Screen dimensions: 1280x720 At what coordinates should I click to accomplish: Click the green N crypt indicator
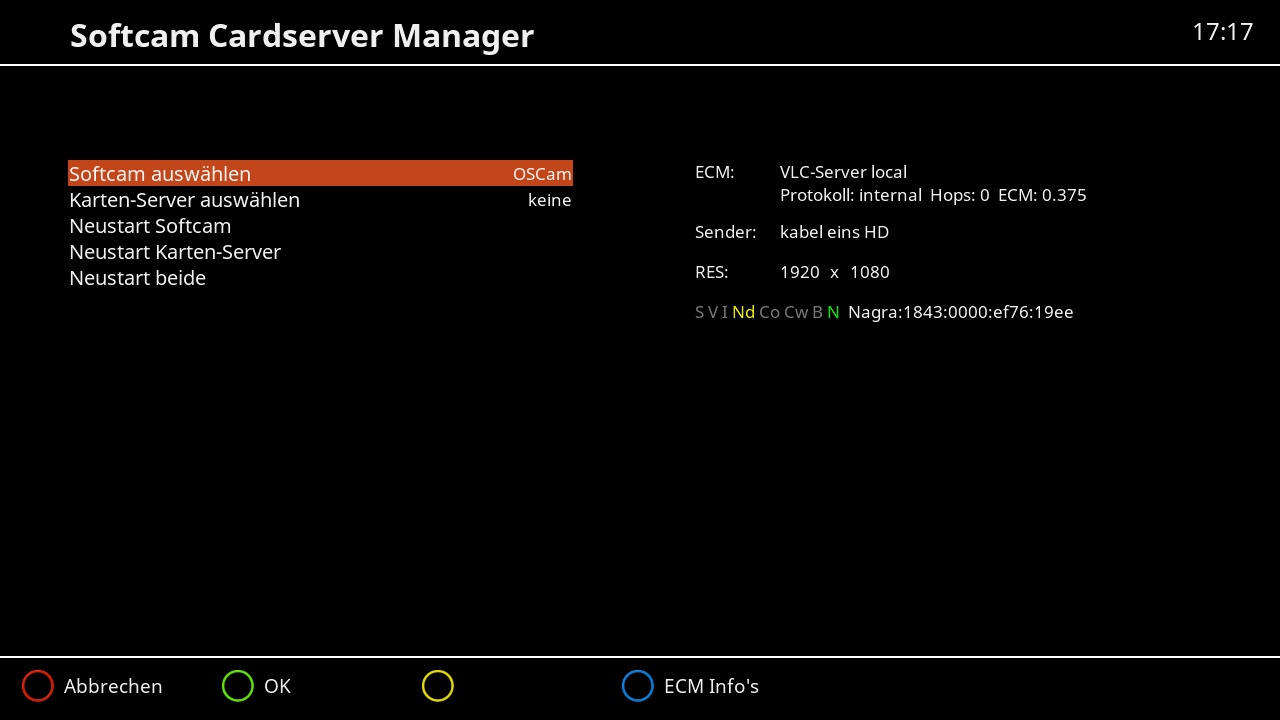833,312
